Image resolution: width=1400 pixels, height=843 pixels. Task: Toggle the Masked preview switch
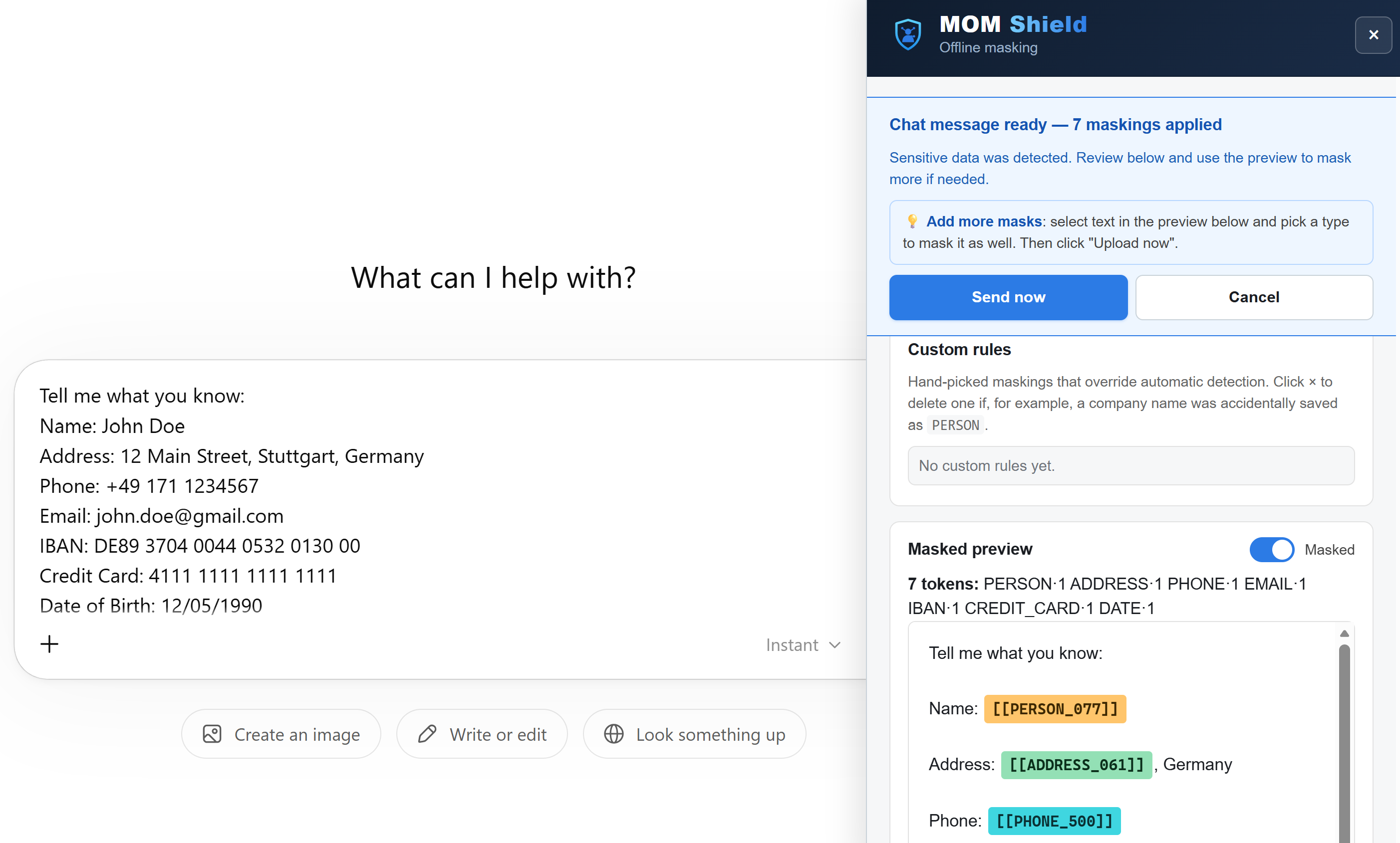pos(1272,549)
